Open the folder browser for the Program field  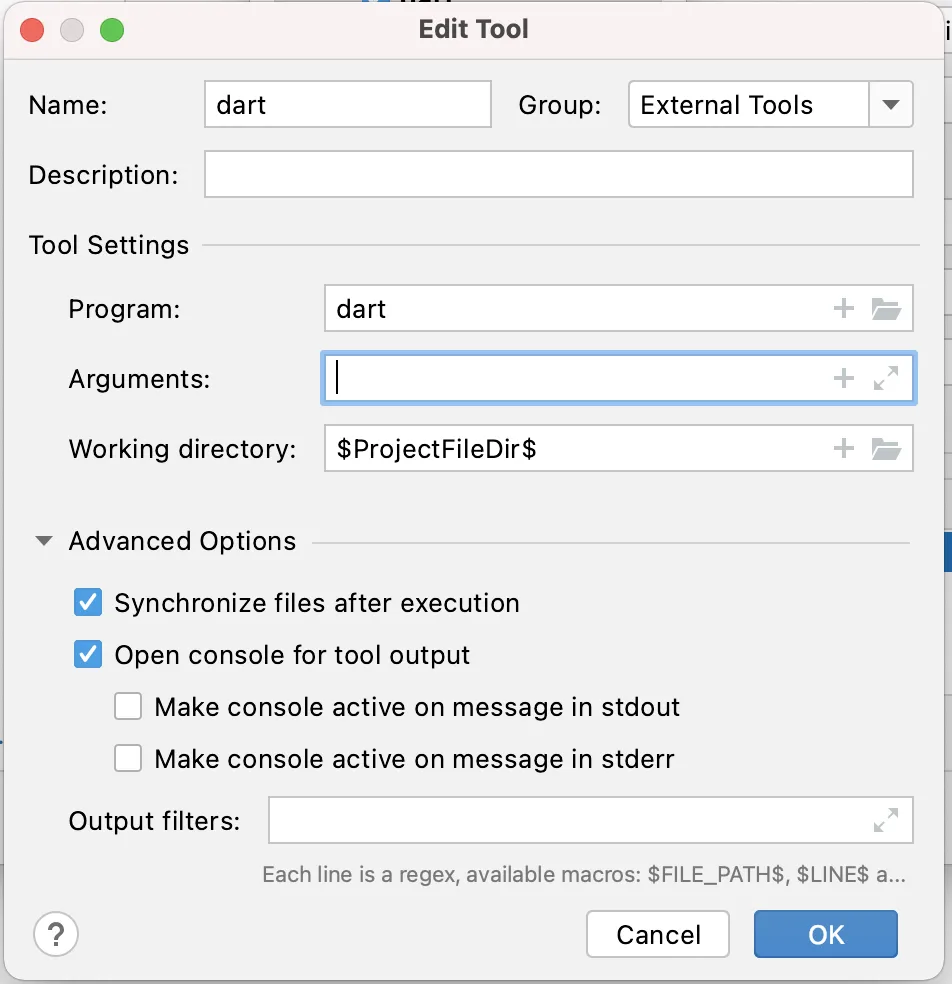coord(886,308)
